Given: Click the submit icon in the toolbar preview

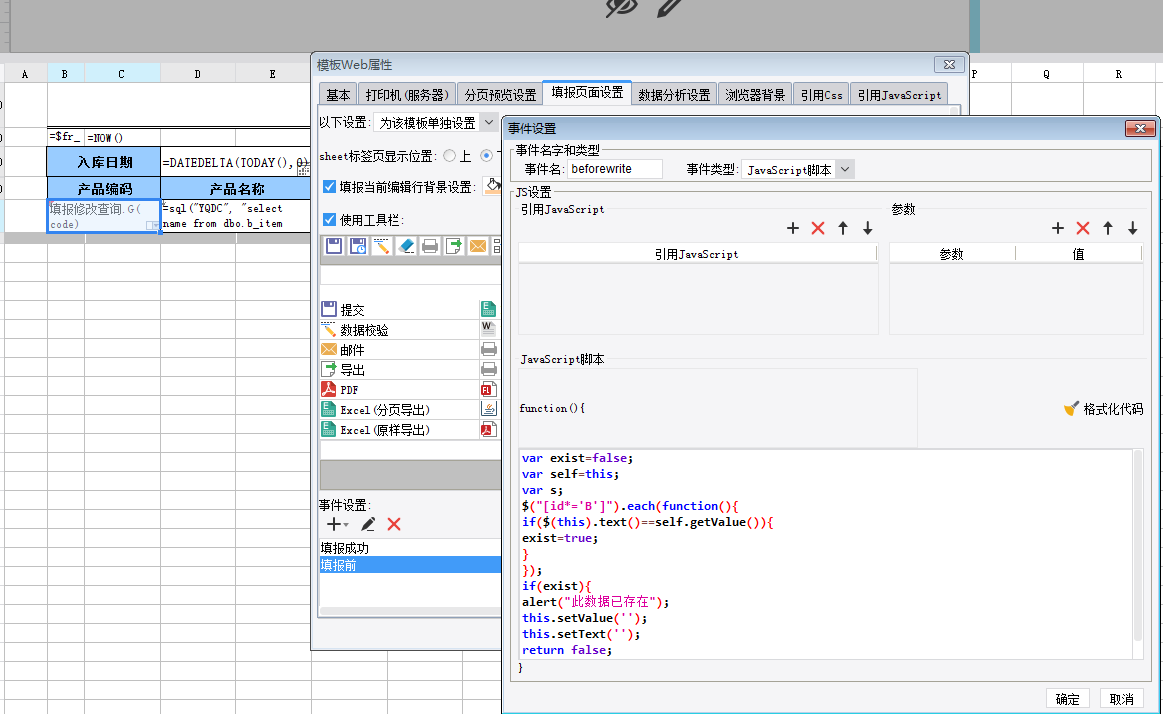Looking at the screenshot, I should coord(334,246).
